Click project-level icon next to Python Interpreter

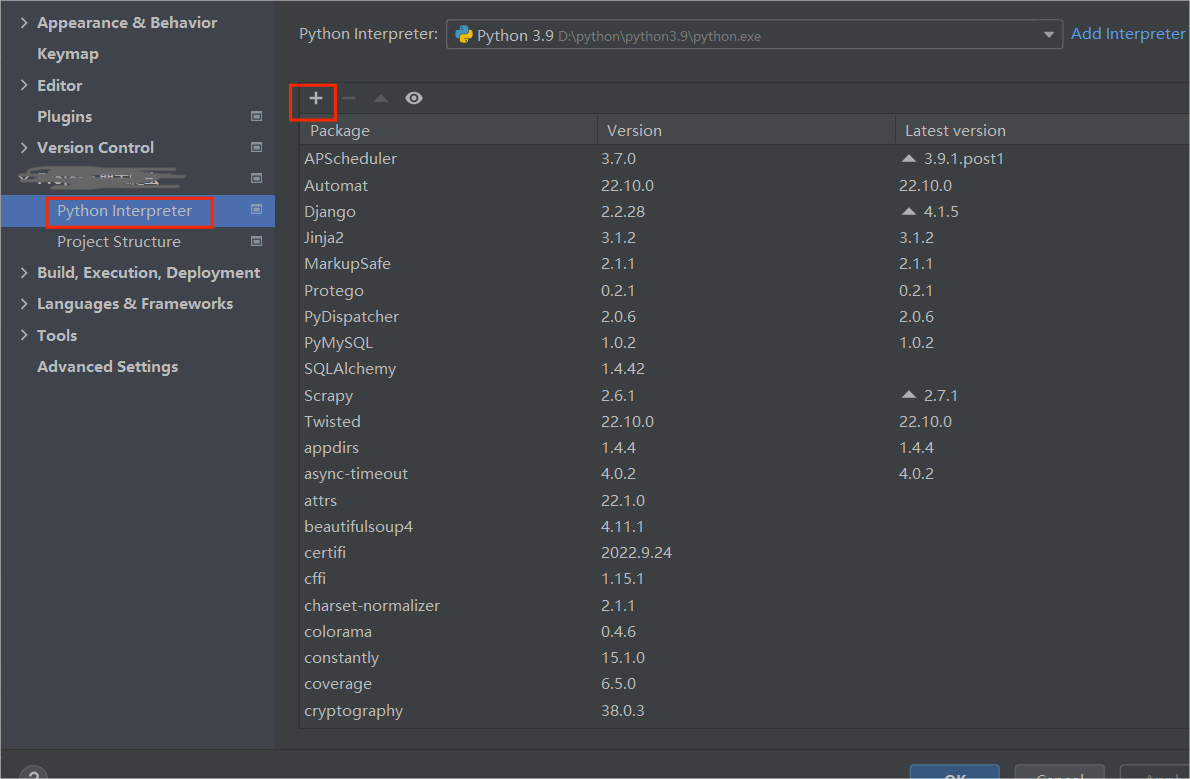[x=257, y=209]
